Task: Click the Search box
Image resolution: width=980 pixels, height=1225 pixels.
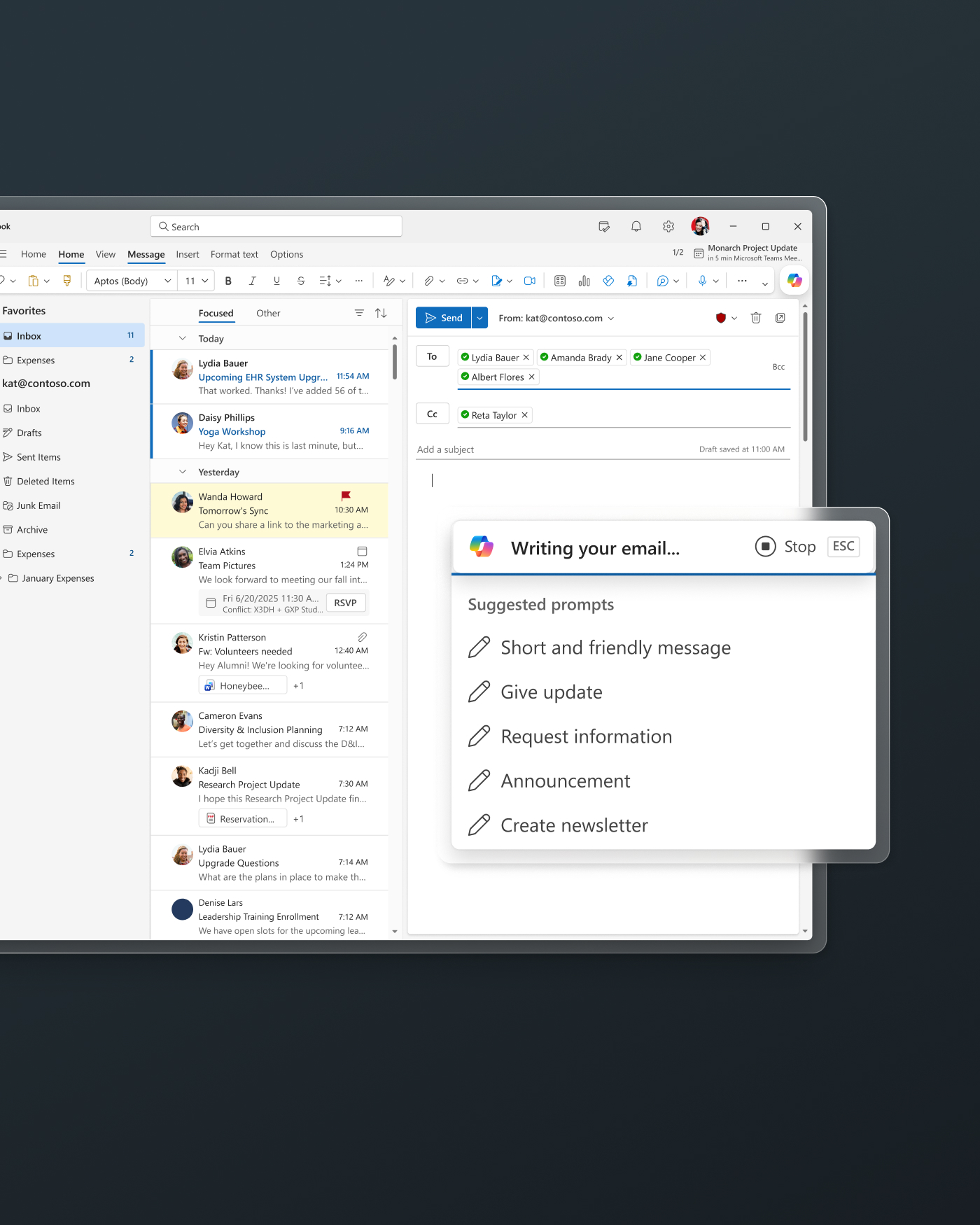Action: coord(276,226)
